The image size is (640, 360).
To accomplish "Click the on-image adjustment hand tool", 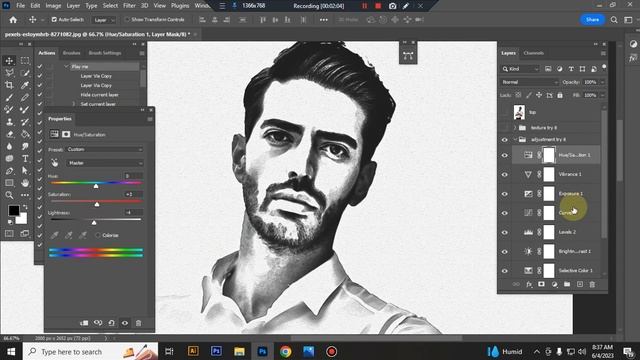I will click(55, 163).
